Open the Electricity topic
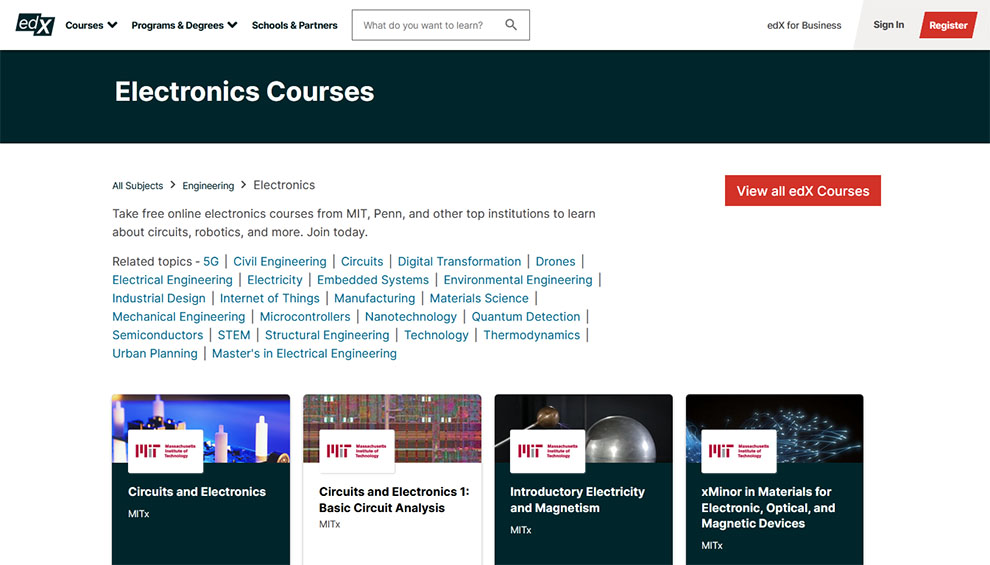Image resolution: width=990 pixels, height=565 pixels. [x=275, y=280]
